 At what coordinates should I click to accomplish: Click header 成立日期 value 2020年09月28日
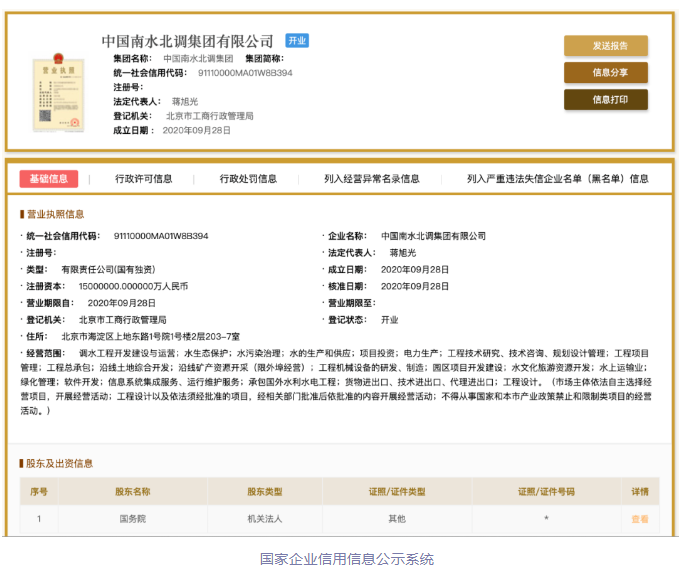(x=196, y=131)
